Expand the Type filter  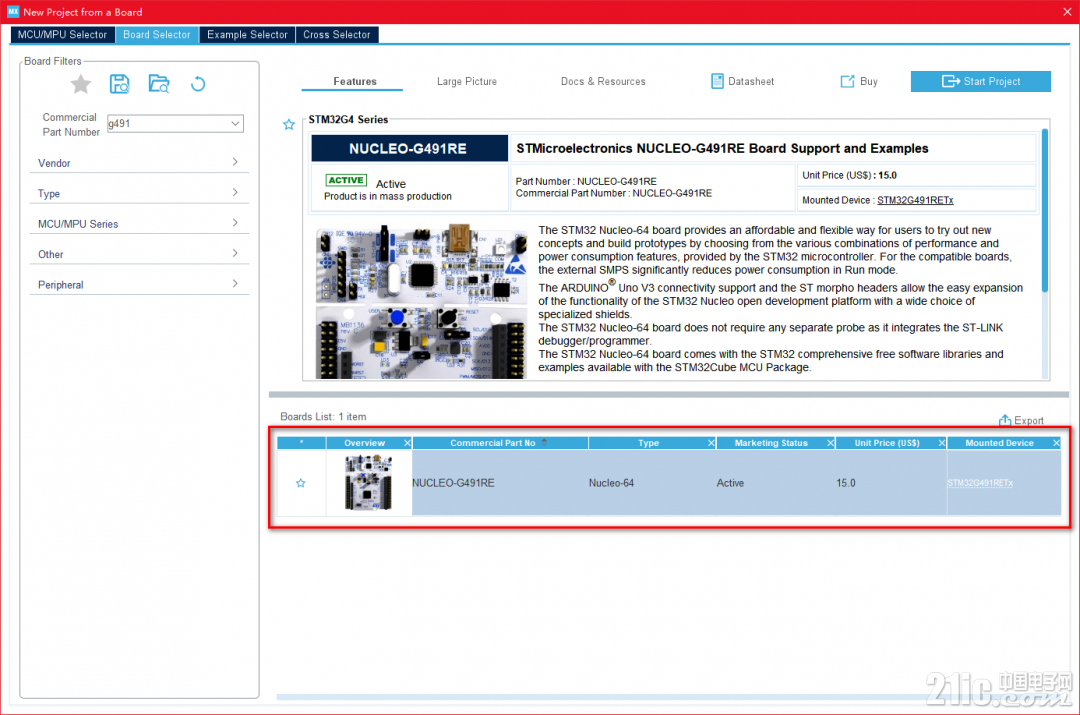click(139, 193)
